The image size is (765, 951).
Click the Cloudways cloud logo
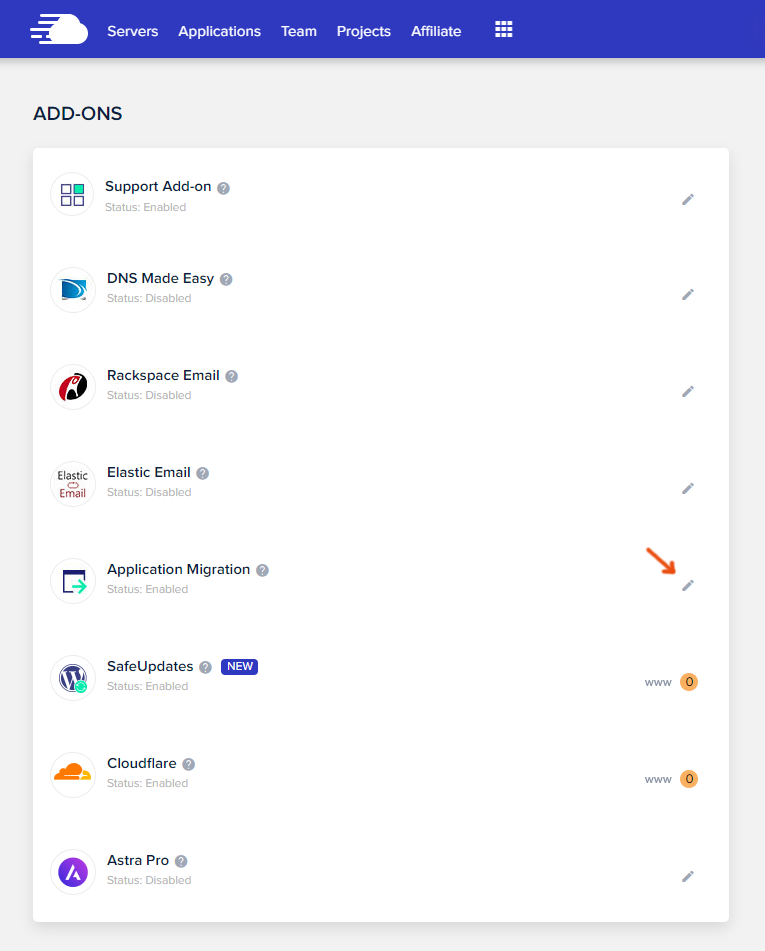point(59,29)
